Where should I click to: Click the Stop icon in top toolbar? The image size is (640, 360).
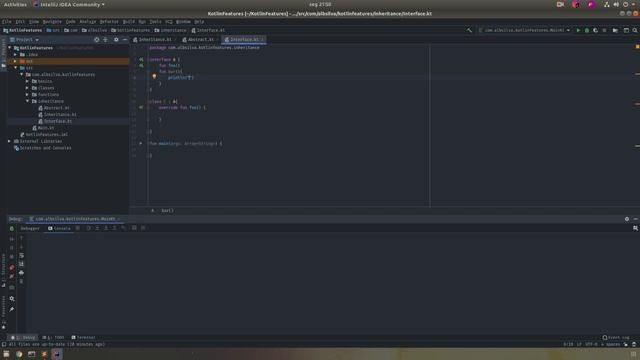604,30
